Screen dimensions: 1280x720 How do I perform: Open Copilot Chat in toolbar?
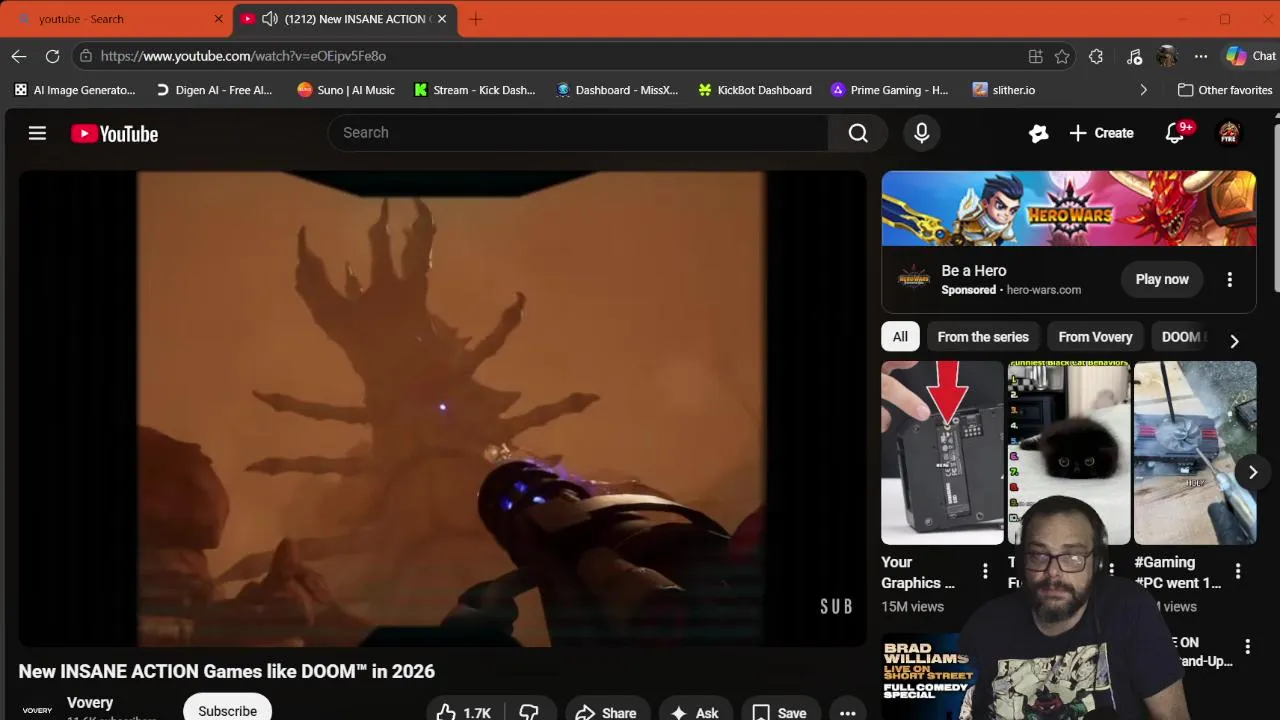(x=1250, y=56)
